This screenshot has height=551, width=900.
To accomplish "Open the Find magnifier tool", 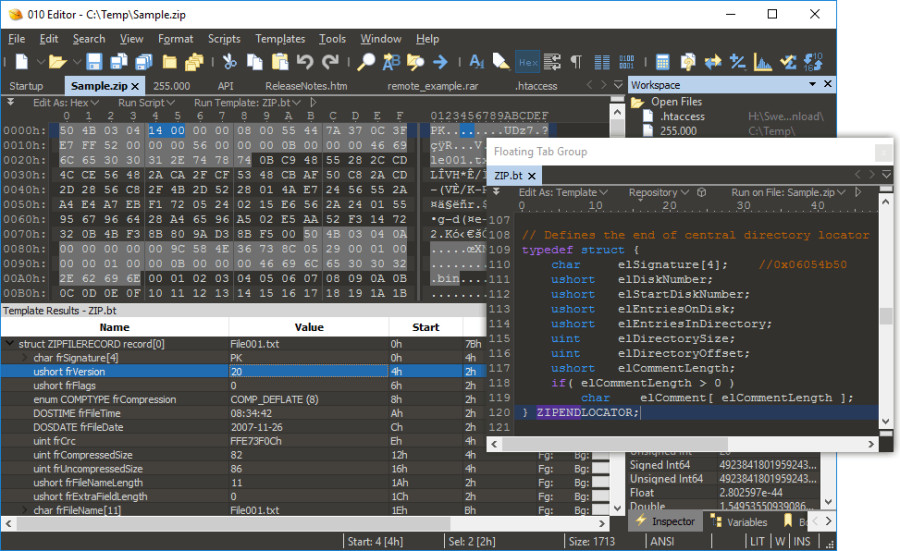I will coord(366,61).
